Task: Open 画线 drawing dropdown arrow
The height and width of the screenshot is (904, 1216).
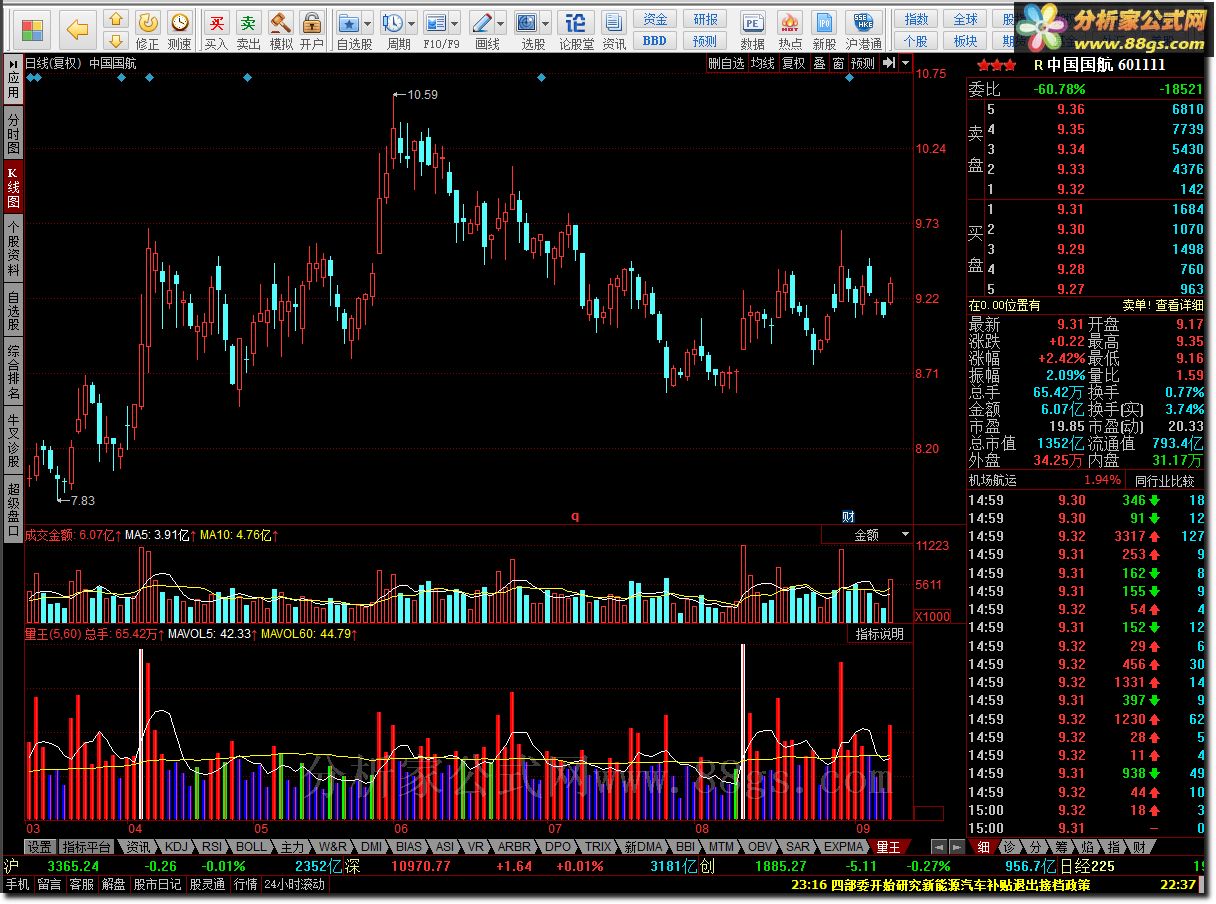Action: click(501, 23)
